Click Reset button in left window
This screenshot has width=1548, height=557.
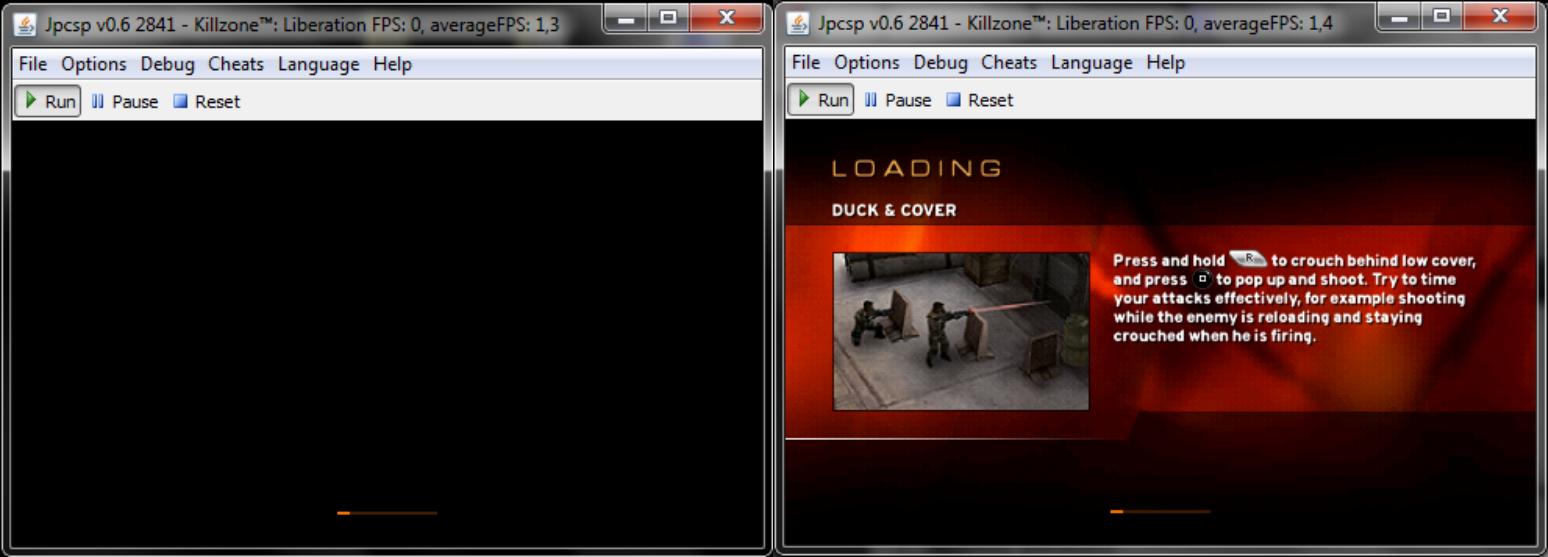[207, 101]
